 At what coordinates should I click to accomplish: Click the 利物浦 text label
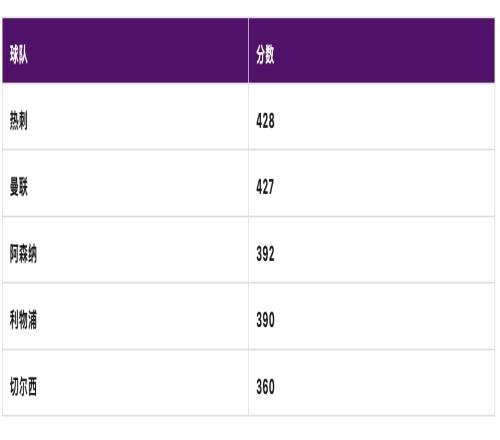click(x=23, y=320)
